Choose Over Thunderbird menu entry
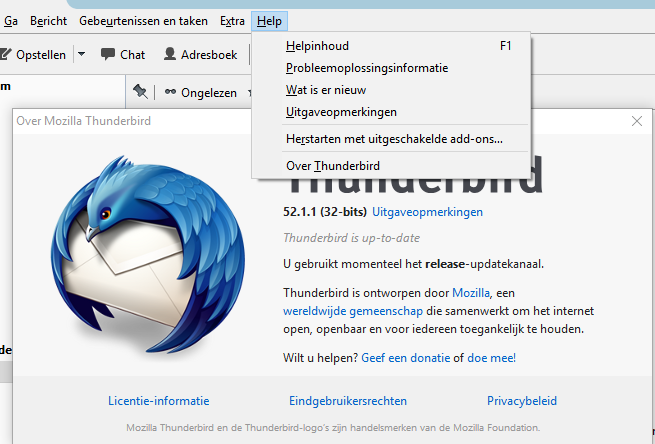Screen dimensions: 655x444 [x=391, y=166]
